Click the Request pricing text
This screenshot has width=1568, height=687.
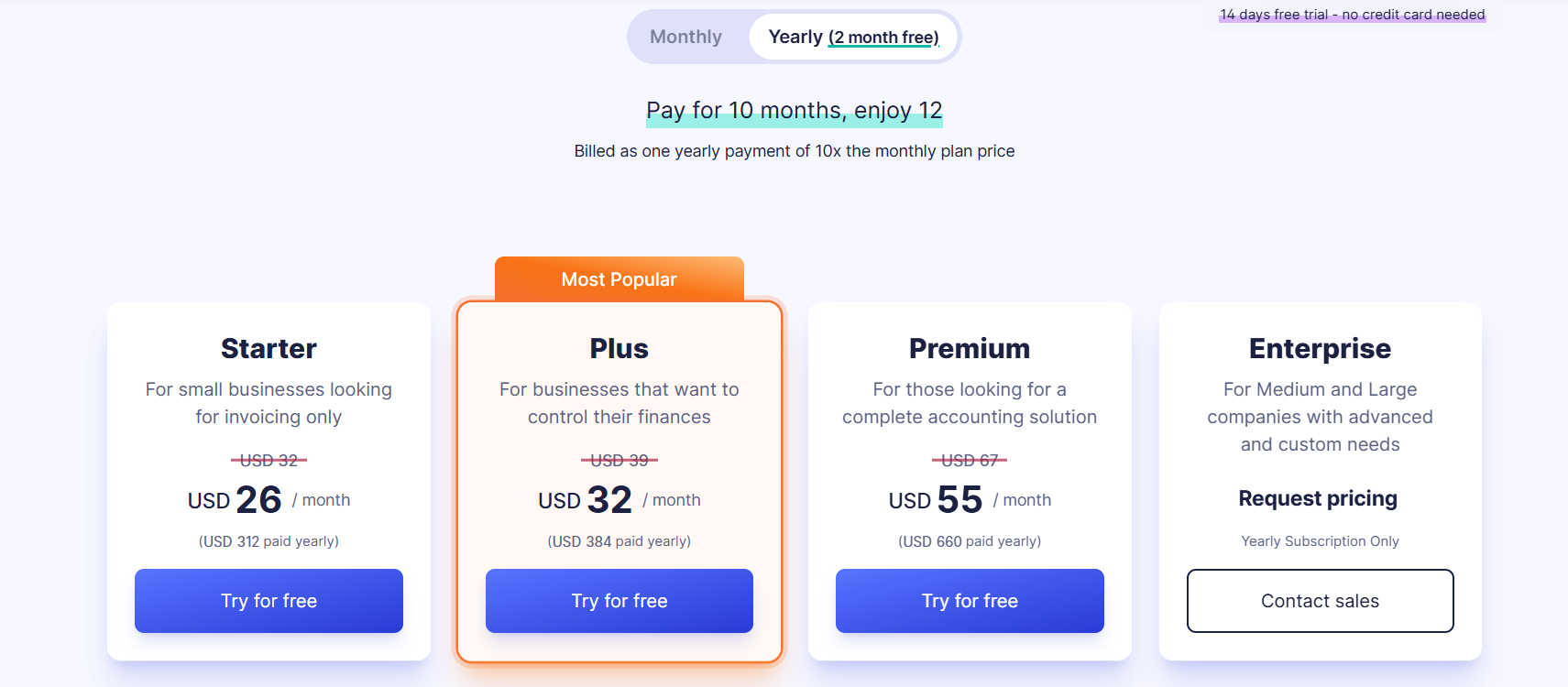[x=1318, y=498]
